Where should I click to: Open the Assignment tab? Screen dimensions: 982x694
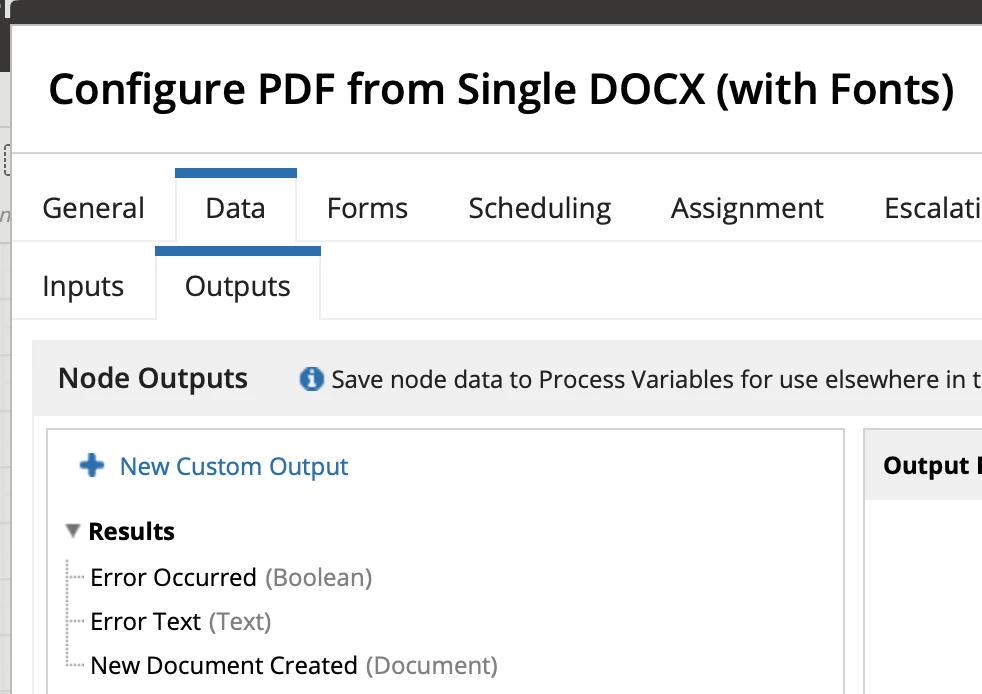[747, 208]
